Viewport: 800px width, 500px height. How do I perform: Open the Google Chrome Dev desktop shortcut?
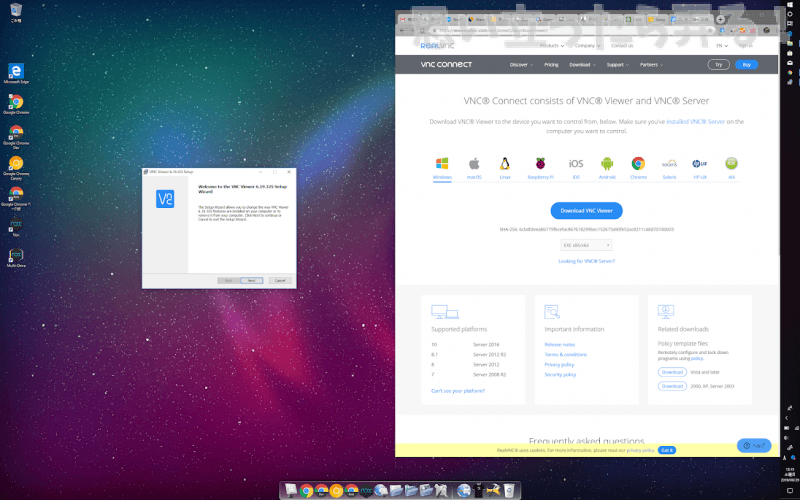point(16,135)
